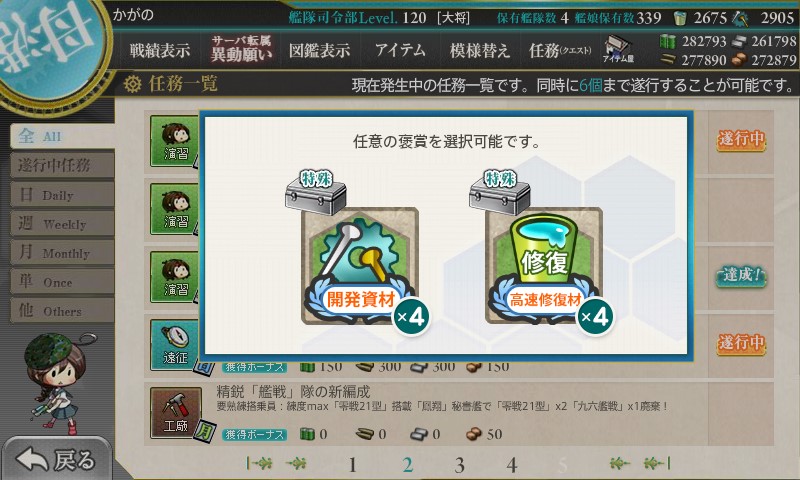The height and width of the screenshot is (480, 800).
Task: Select the 遠征 expedition quest icon
Action: [x=174, y=345]
